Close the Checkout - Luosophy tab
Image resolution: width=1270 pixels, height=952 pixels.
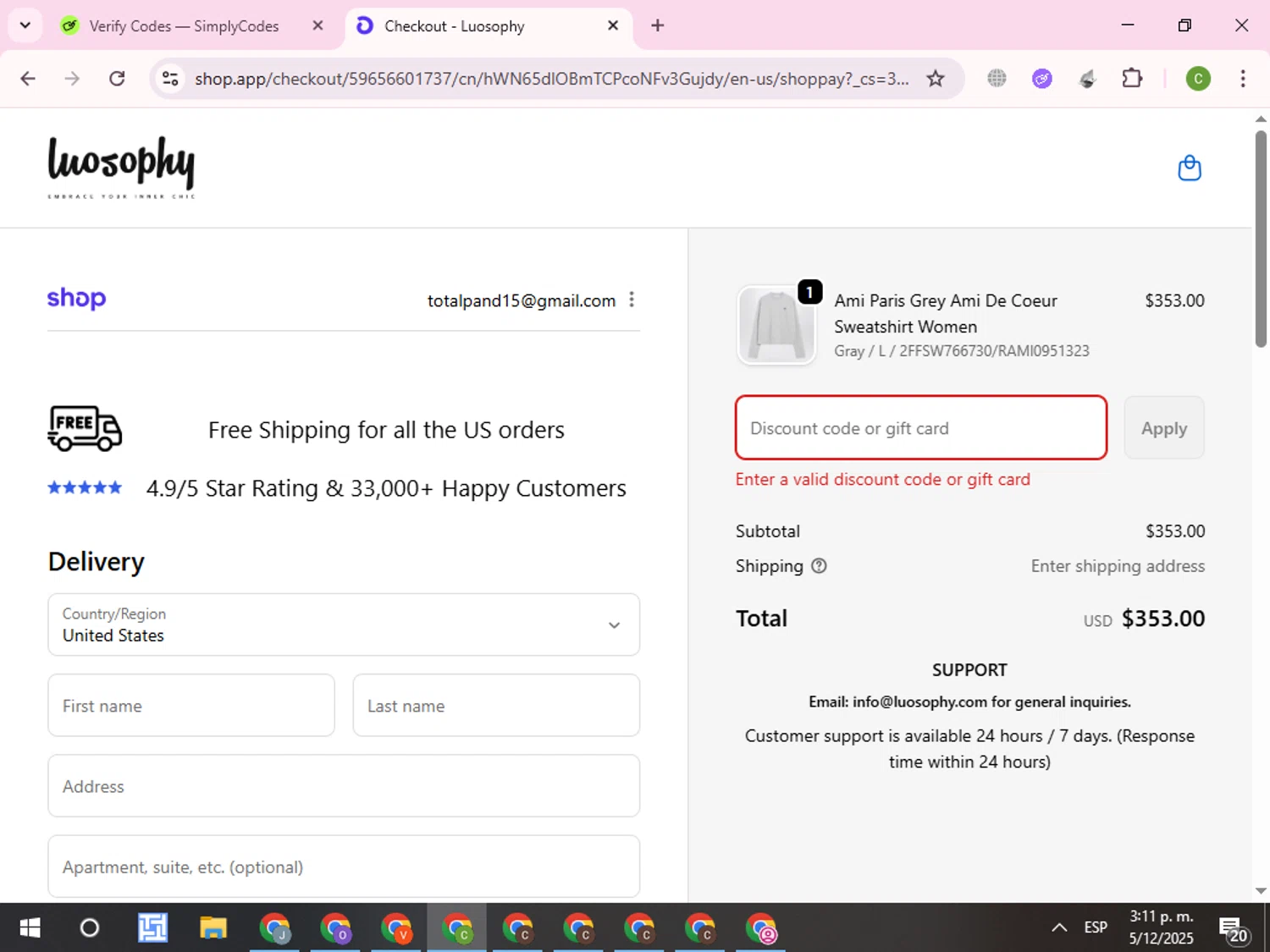click(x=613, y=25)
